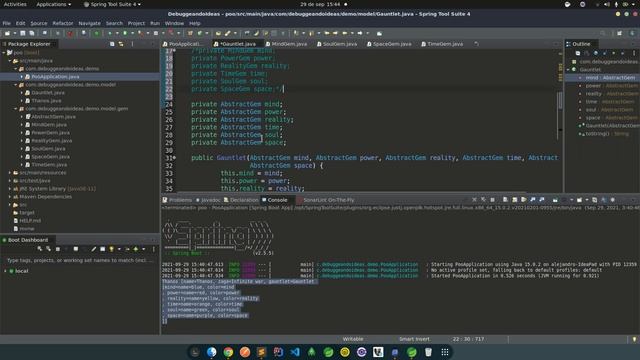Expand the src/main/resources folder
Screen dimensions: 640x360
click(10, 173)
